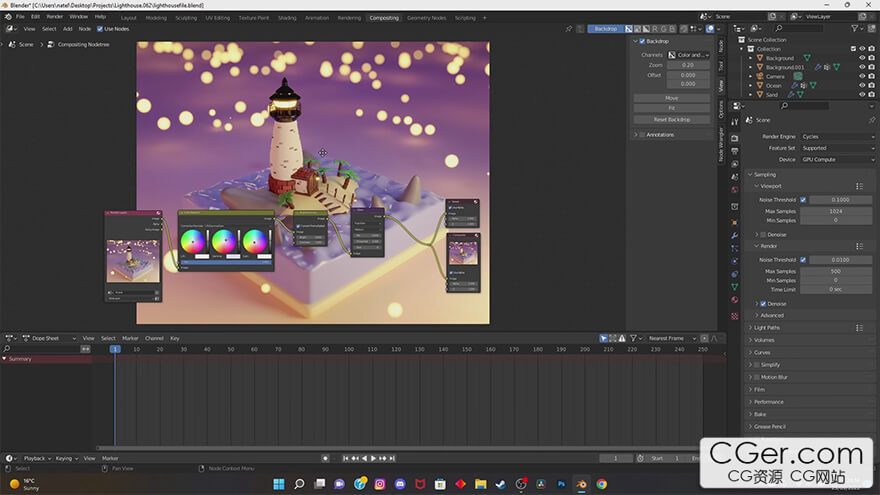The image size is (880, 495).
Task: Hide the Ocean object in viewport
Action: point(862,85)
